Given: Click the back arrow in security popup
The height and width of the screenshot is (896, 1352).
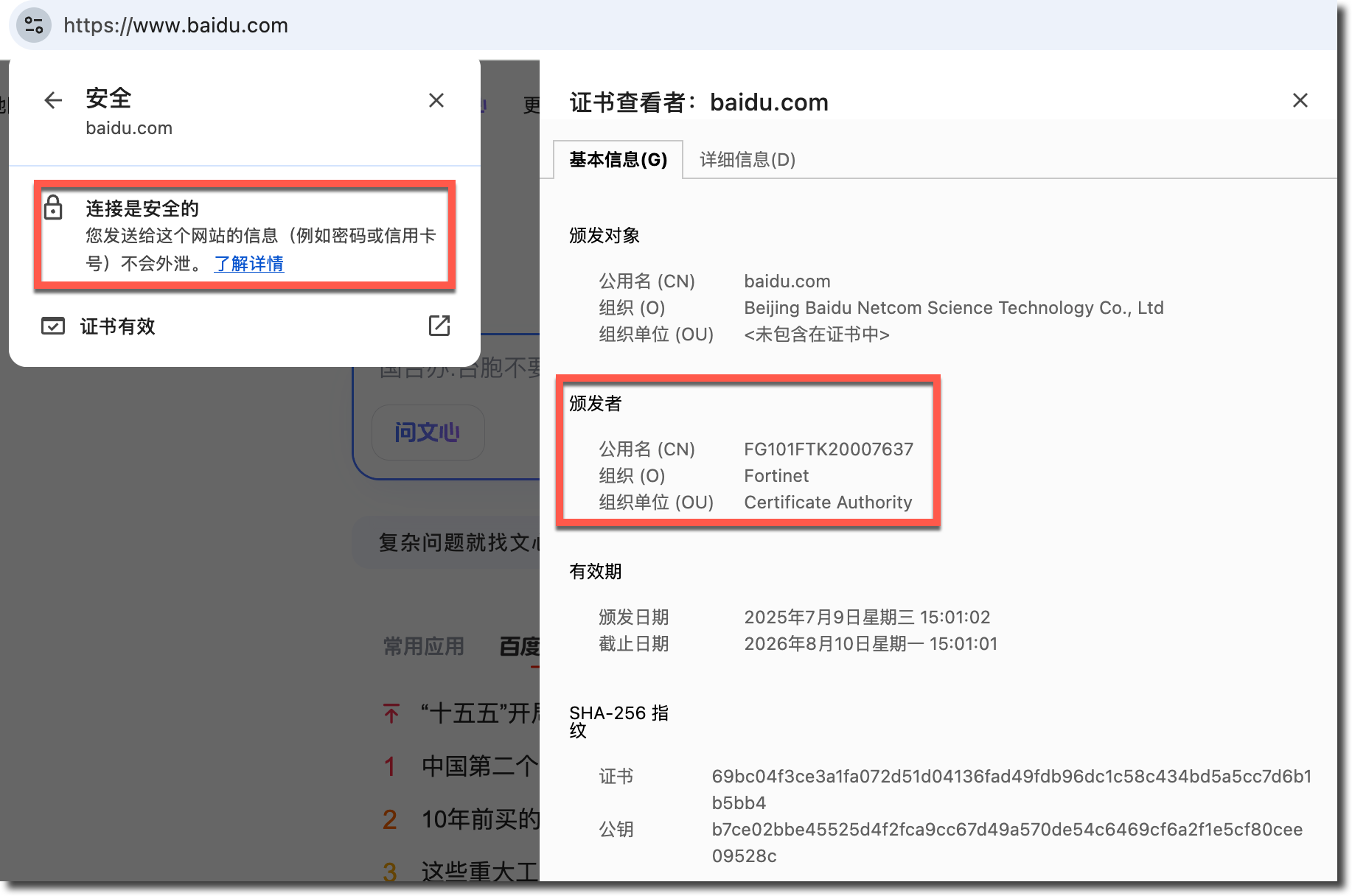Looking at the screenshot, I should [x=53, y=100].
